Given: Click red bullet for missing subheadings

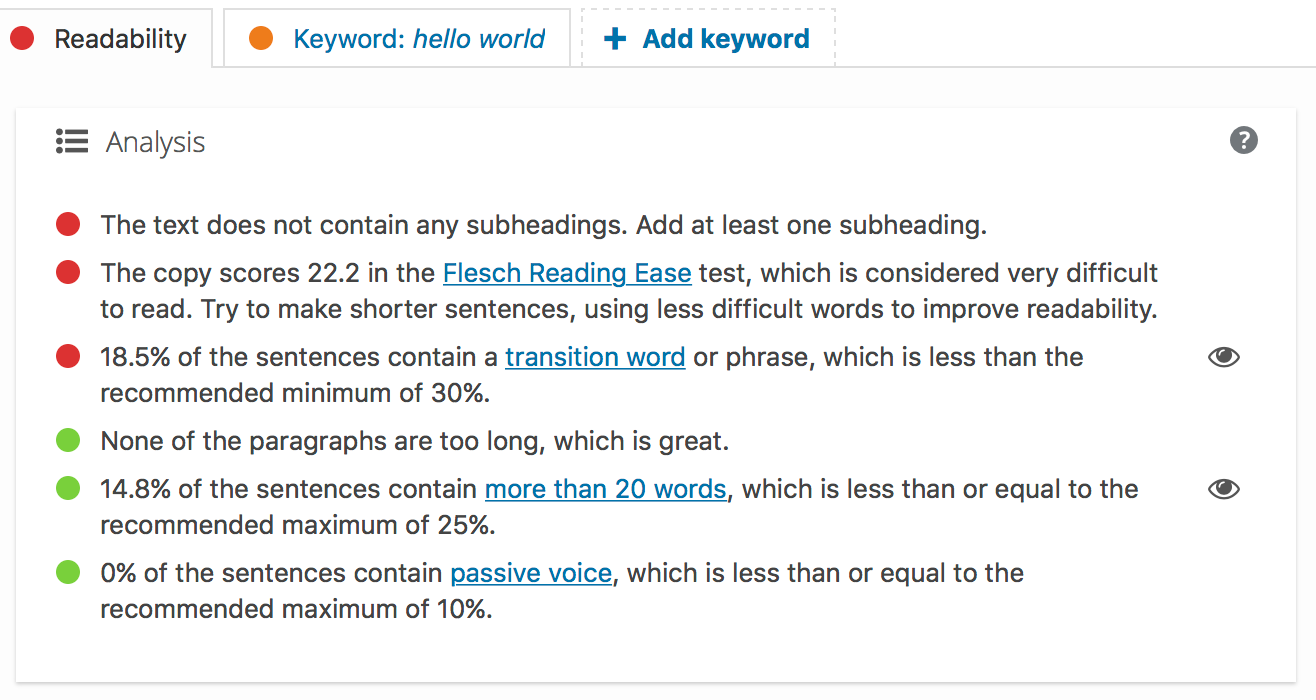Looking at the screenshot, I should point(68,224).
